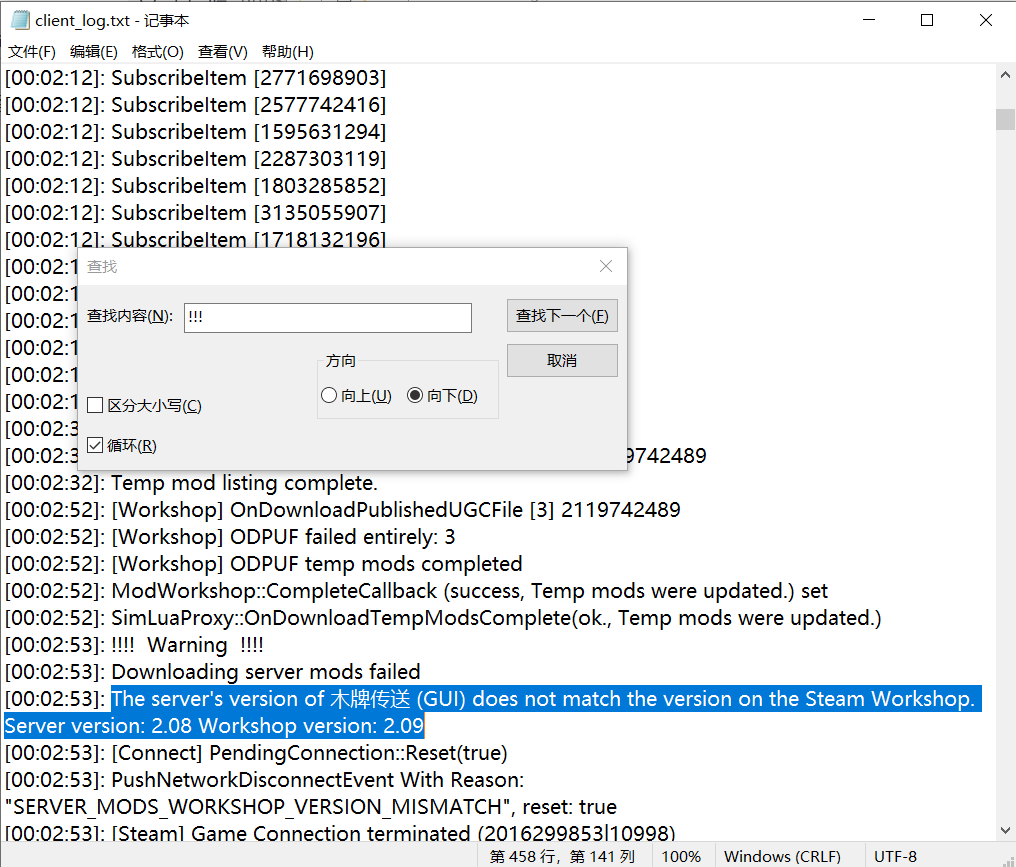Click the scrollbar up arrow
Screen dimensions: 1016x867
click(x=1005, y=75)
